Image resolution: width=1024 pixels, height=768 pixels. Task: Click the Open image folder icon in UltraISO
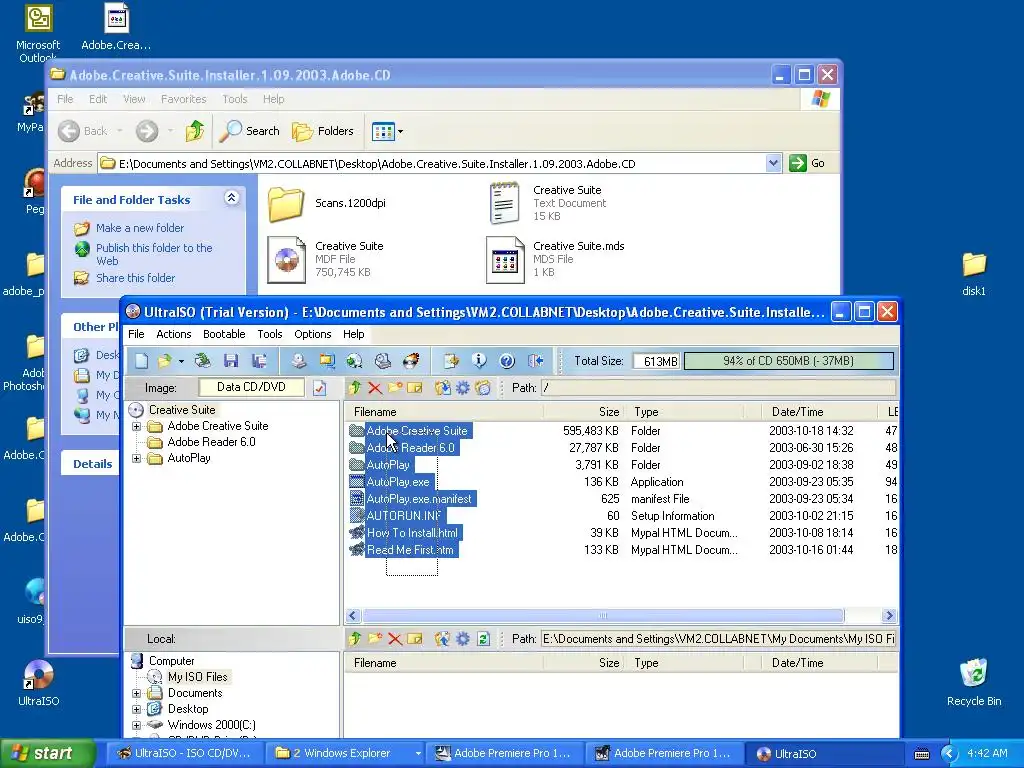165,360
